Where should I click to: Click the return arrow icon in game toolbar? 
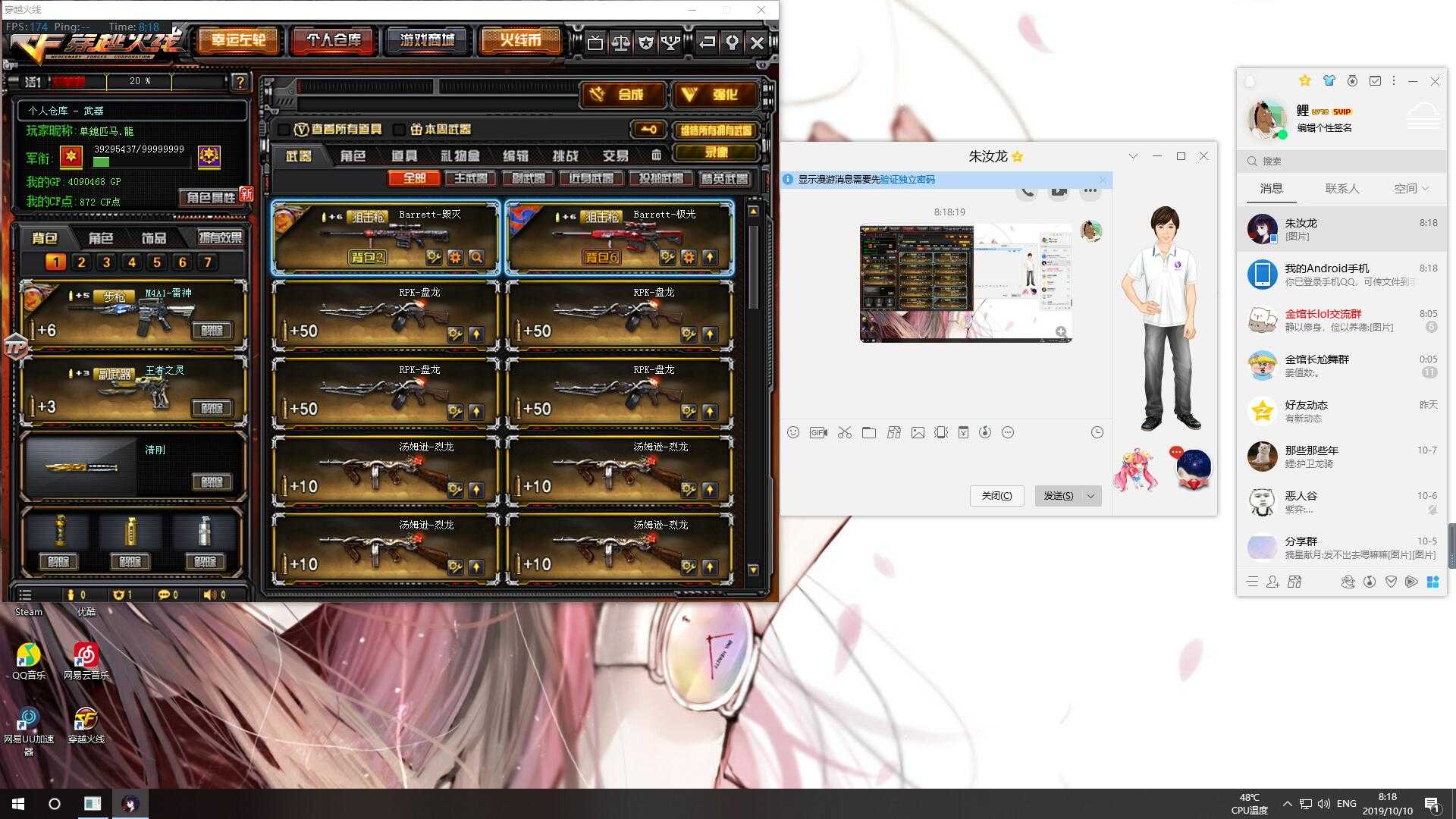[707, 42]
